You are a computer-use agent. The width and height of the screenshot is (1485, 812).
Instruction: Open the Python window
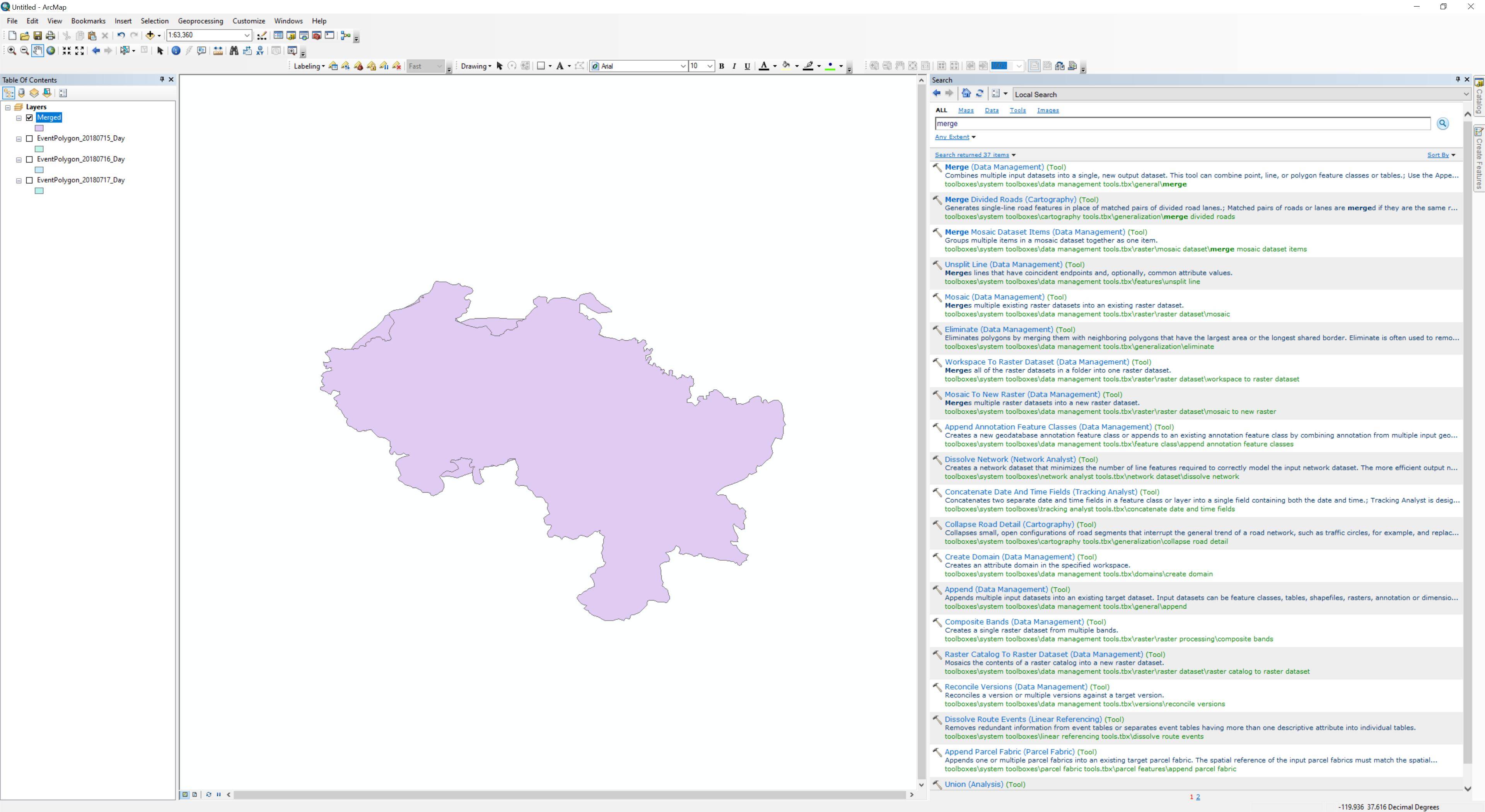click(330, 35)
